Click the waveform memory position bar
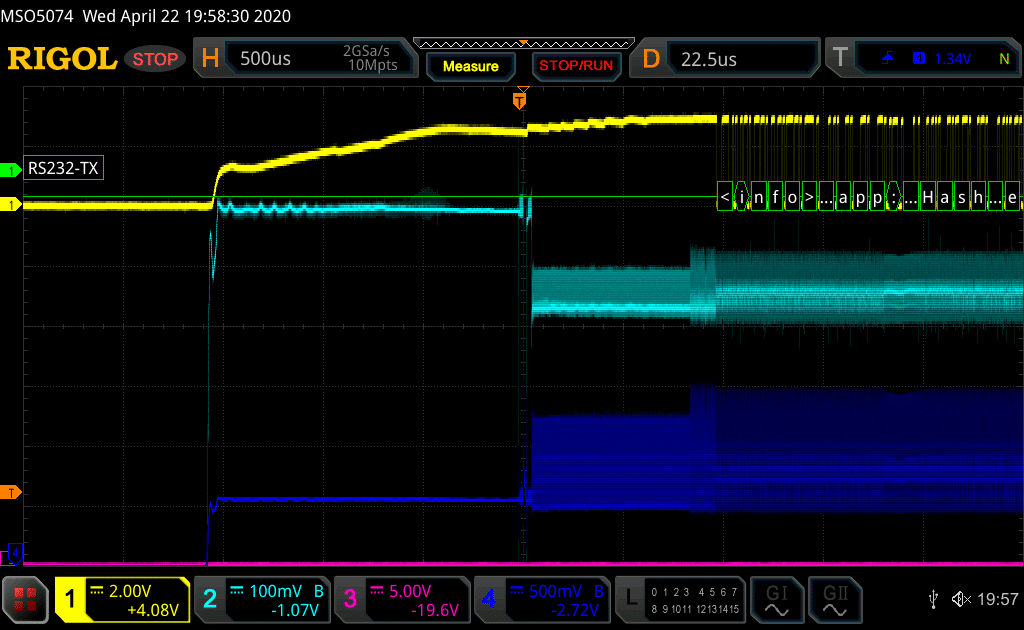1024x630 pixels. click(523, 44)
